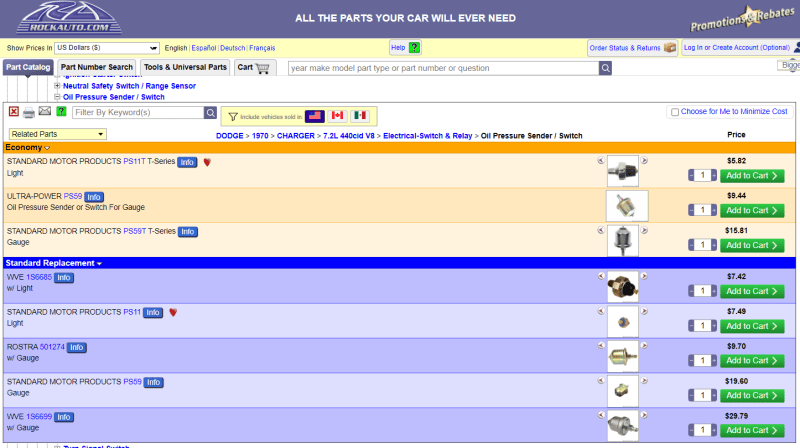This screenshot has width=800, height=448.
Task: Open Info for ROSTRA 501274
Action: click(x=77, y=347)
